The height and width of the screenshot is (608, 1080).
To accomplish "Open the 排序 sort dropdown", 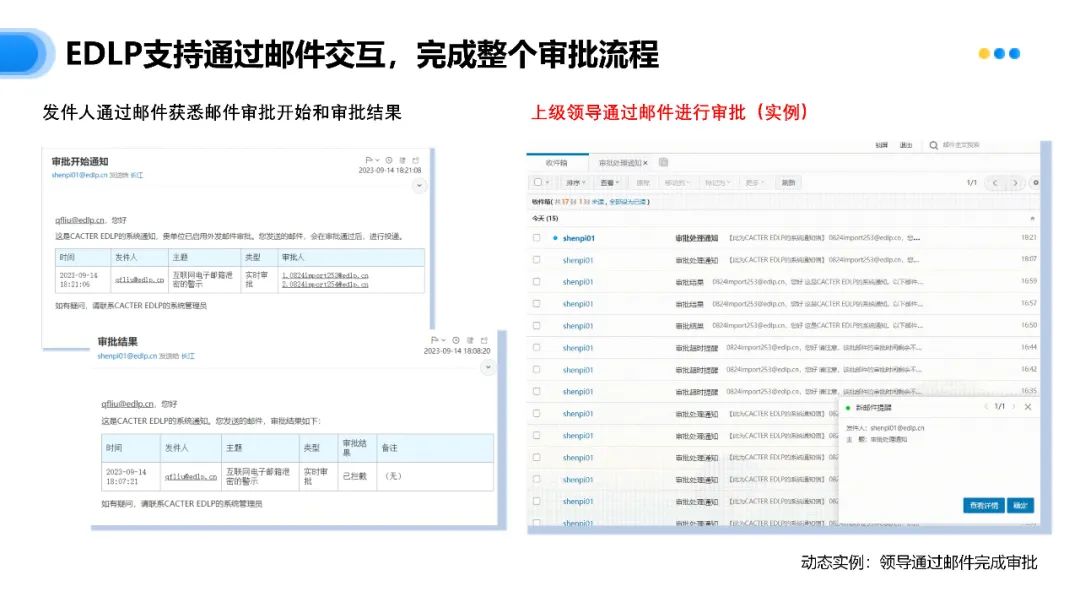I will coord(576,183).
